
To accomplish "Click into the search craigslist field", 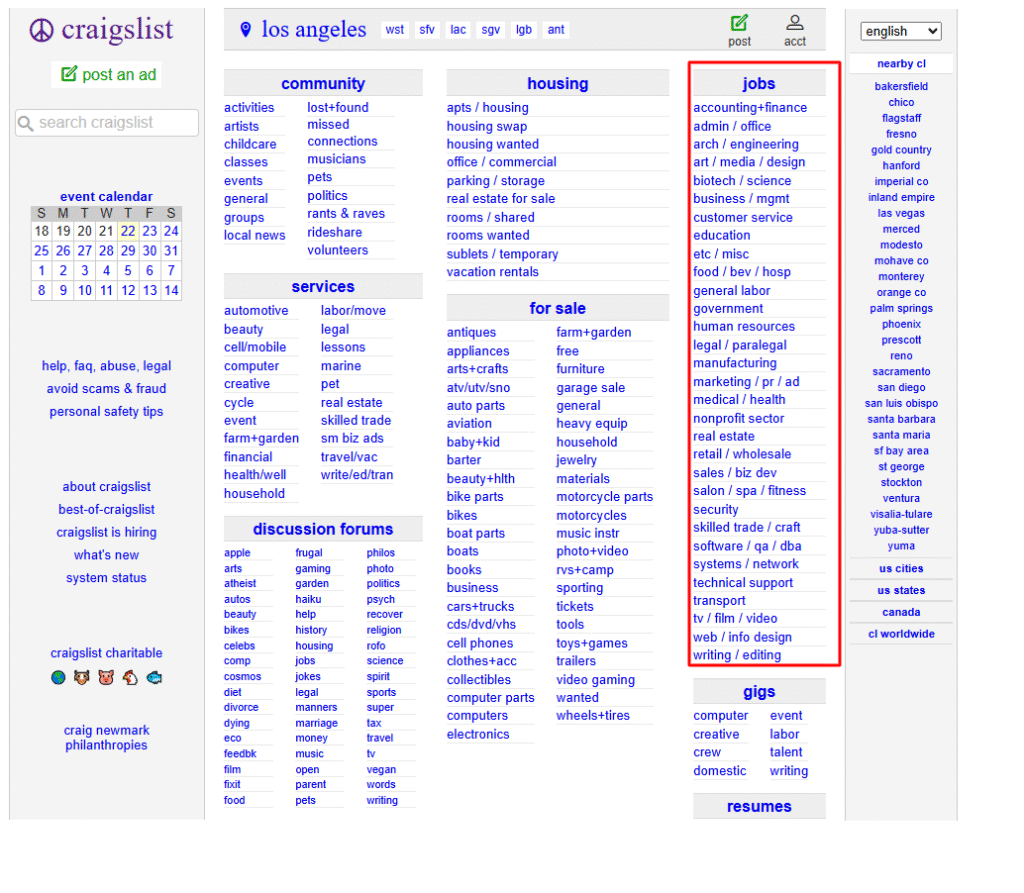I will tap(107, 123).
